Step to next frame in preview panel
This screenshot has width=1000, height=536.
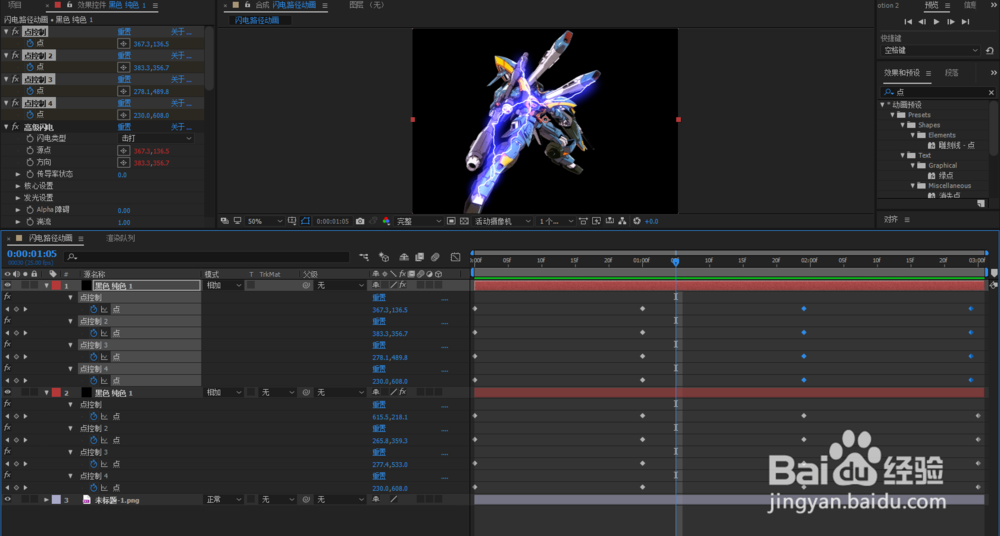click(951, 22)
